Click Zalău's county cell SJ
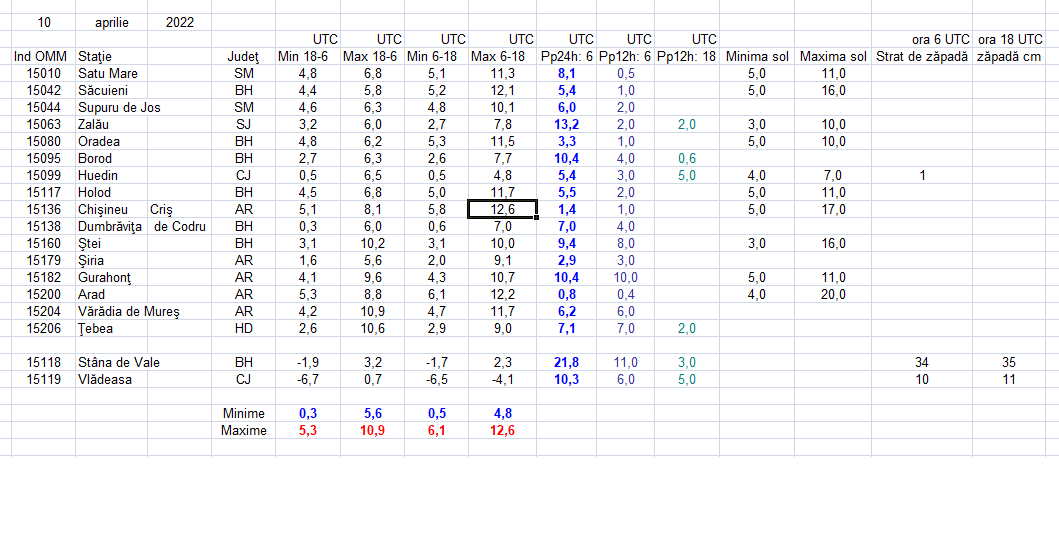The height and width of the screenshot is (540, 1059). click(x=244, y=125)
